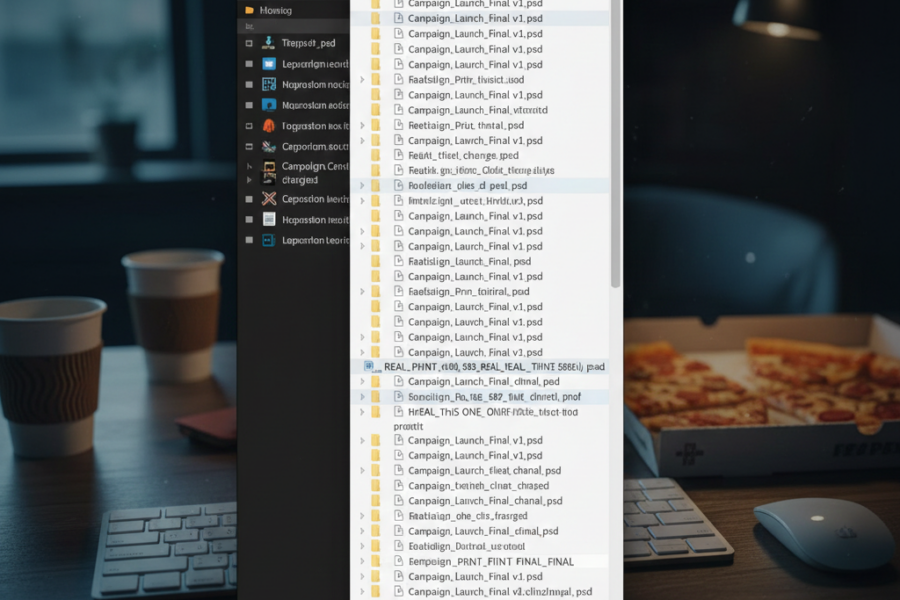Click the document icon beside Hopasstion reoit
The height and width of the screenshot is (600, 900).
click(x=269, y=219)
